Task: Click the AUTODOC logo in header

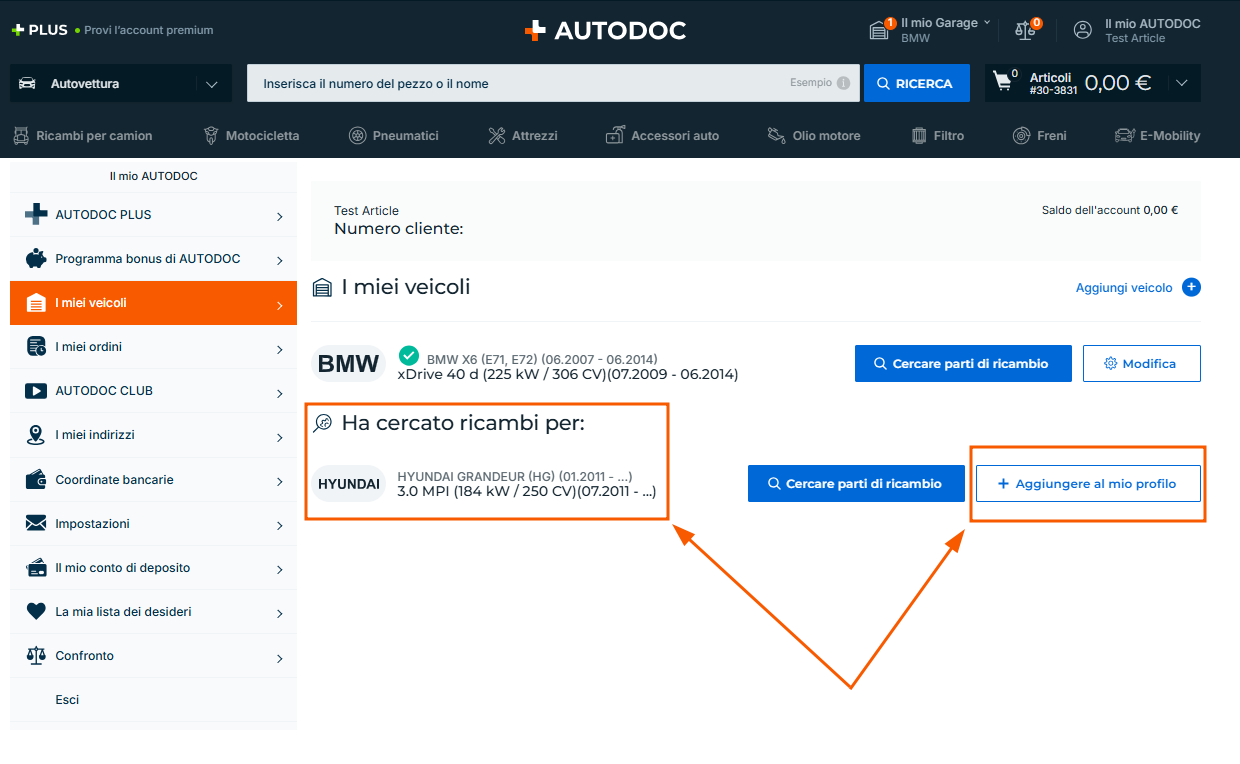Action: coord(605,30)
